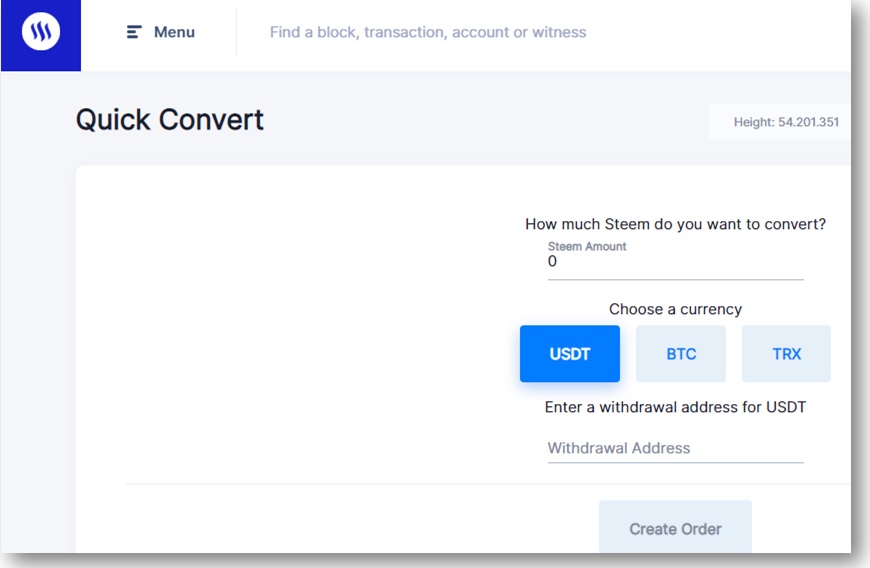Click the 'How much Steem' question text
The height and width of the screenshot is (568, 870).
tap(675, 224)
